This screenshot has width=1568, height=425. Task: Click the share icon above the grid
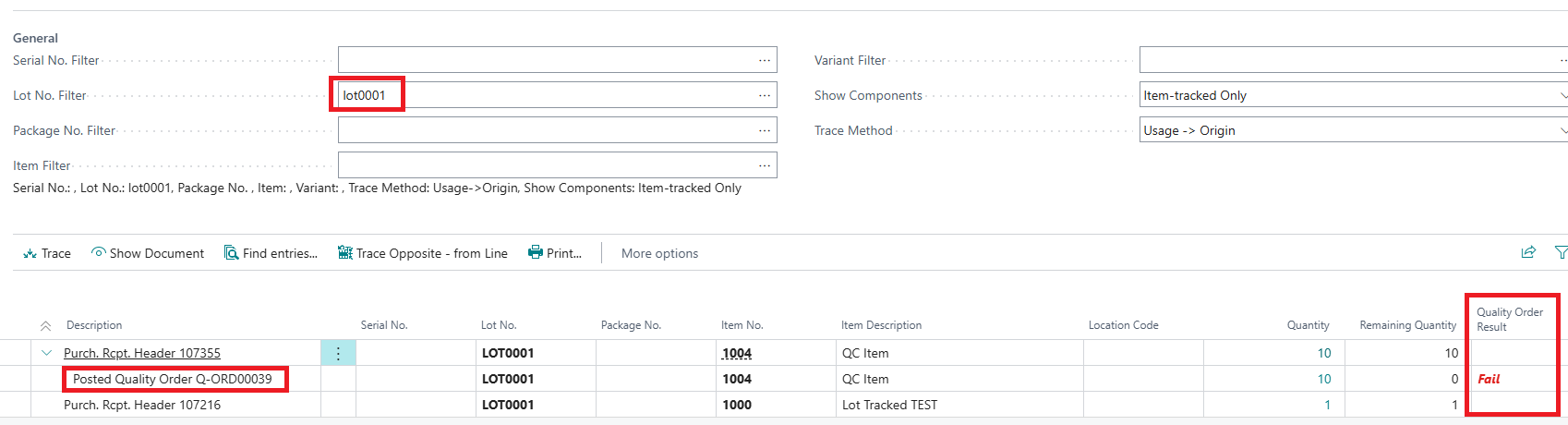1528,252
